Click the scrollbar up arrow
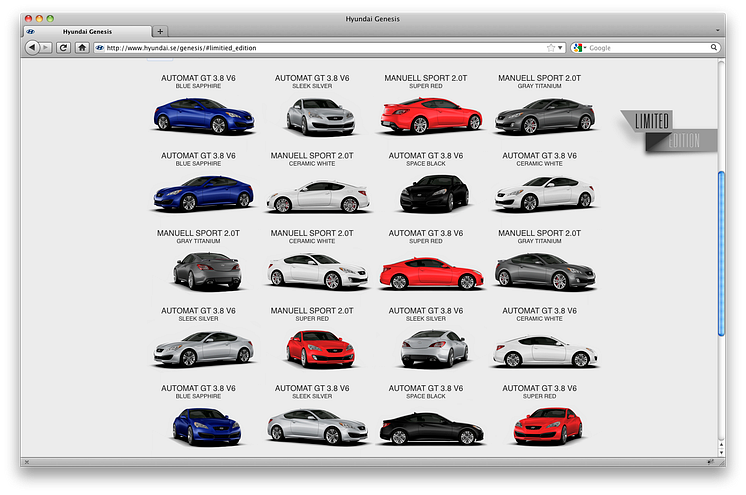746x495 pixels. pyautogui.click(x=721, y=445)
